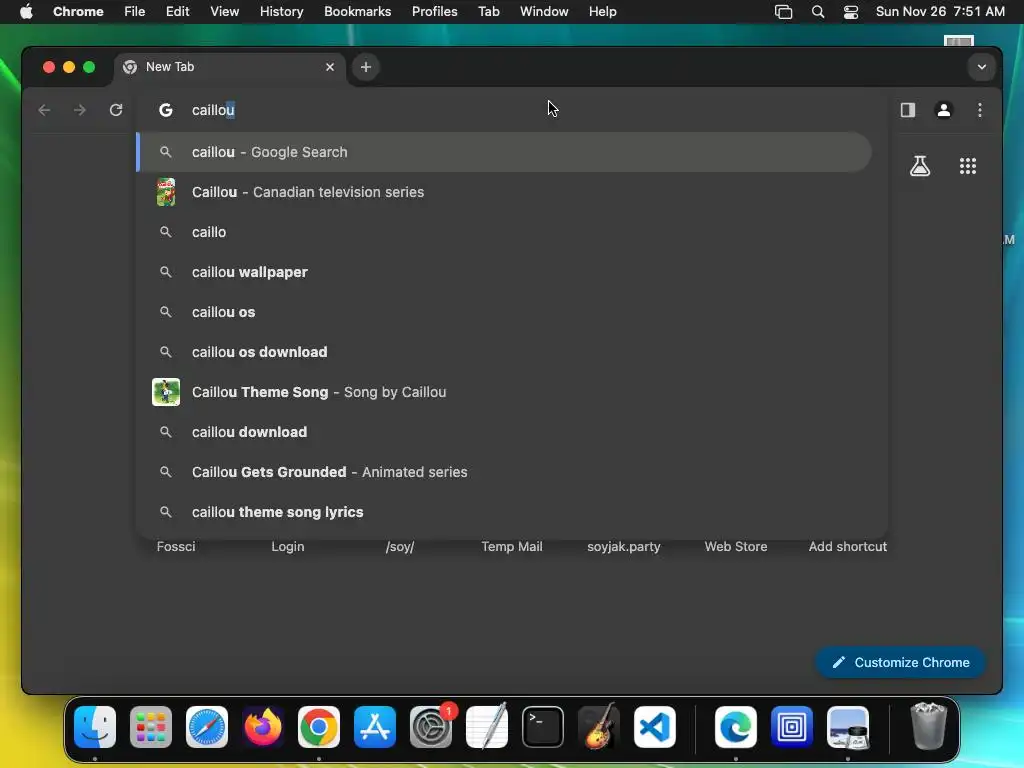The height and width of the screenshot is (768, 1024).
Task: Click the Chrome forward arrow
Action: coord(80,110)
